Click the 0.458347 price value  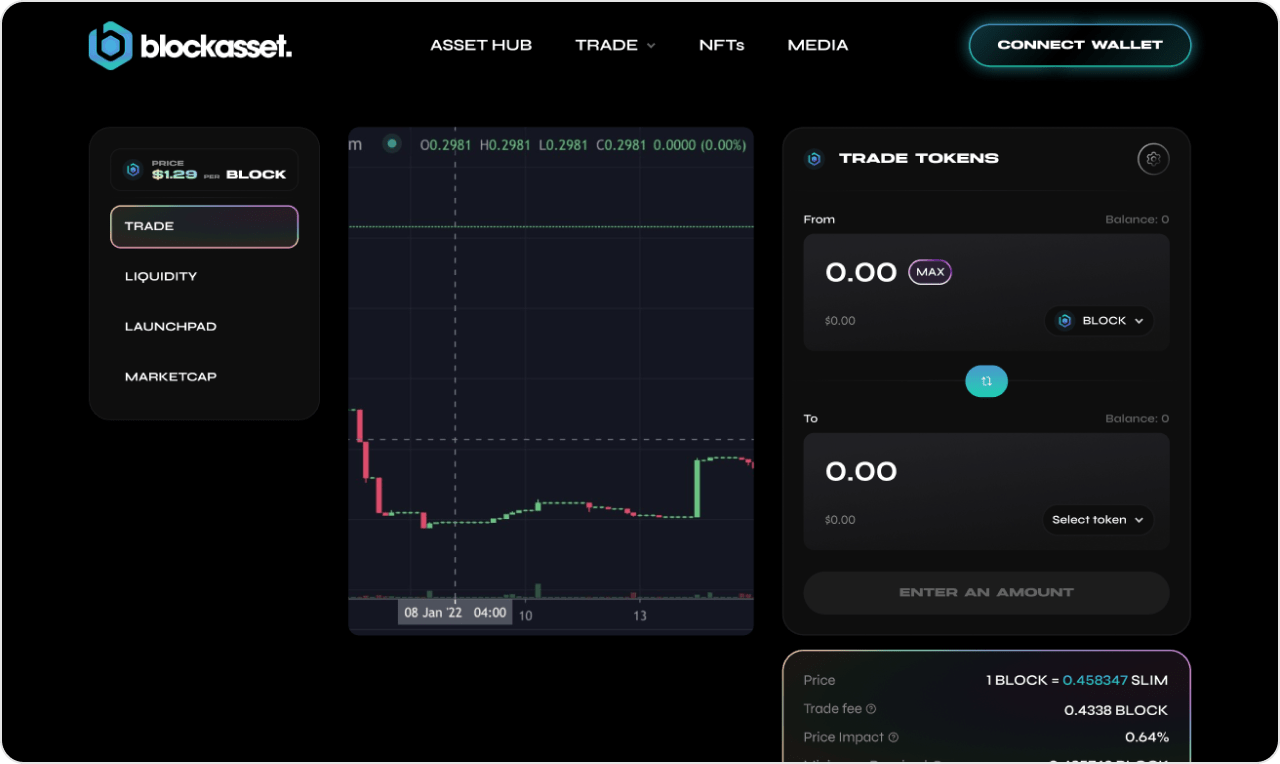(1095, 680)
